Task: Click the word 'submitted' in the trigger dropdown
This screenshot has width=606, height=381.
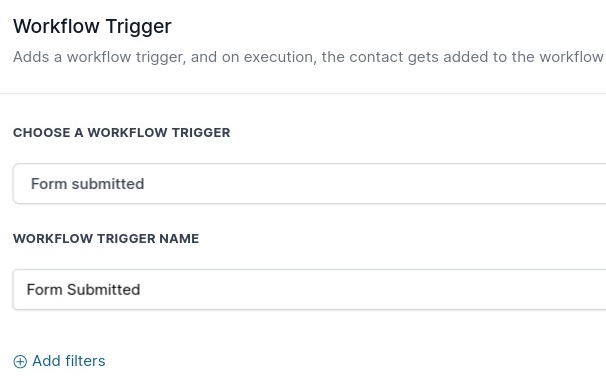Action: click(x=108, y=184)
